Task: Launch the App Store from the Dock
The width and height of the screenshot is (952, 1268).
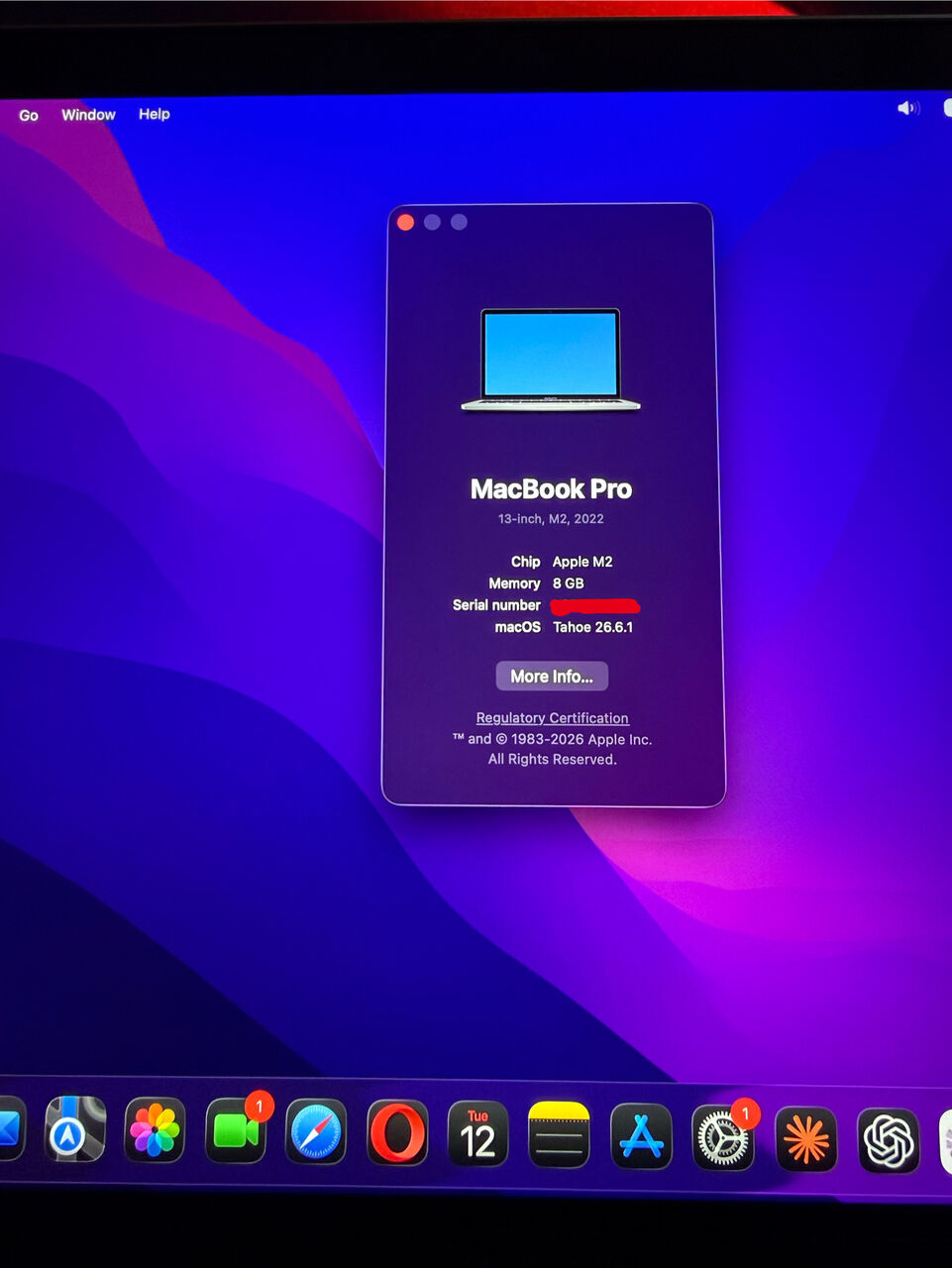Action: click(641, 1136)
